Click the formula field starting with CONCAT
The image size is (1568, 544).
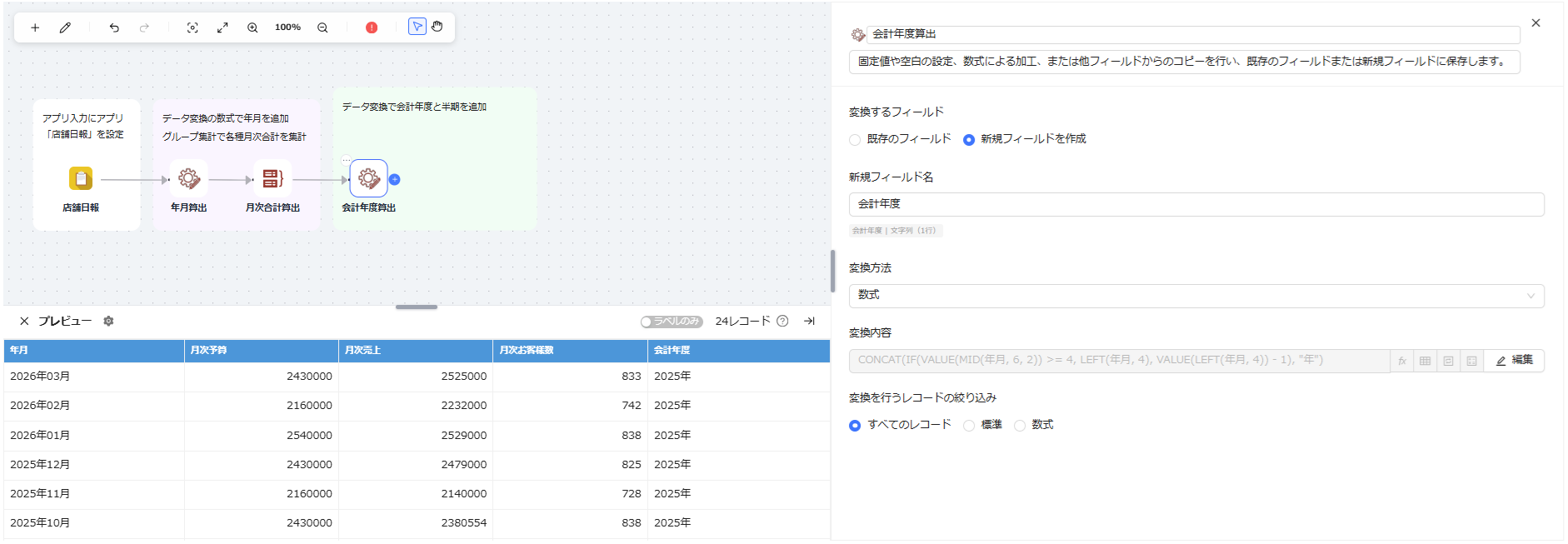point(1119,361)
